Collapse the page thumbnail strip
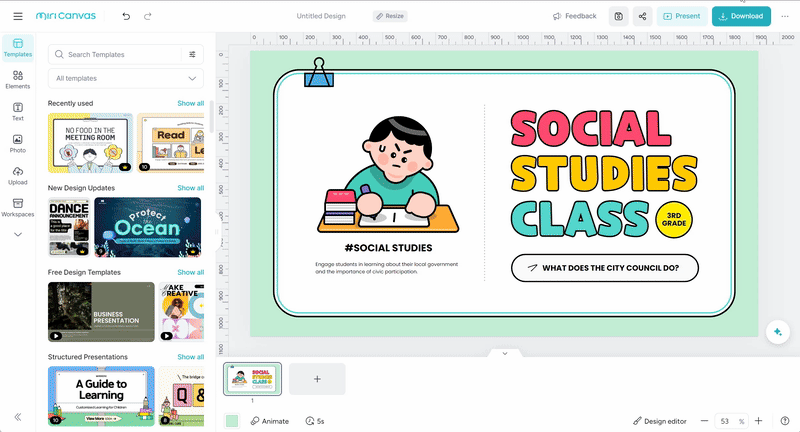This screenshot has width=800, height=432. coord(505,353)
